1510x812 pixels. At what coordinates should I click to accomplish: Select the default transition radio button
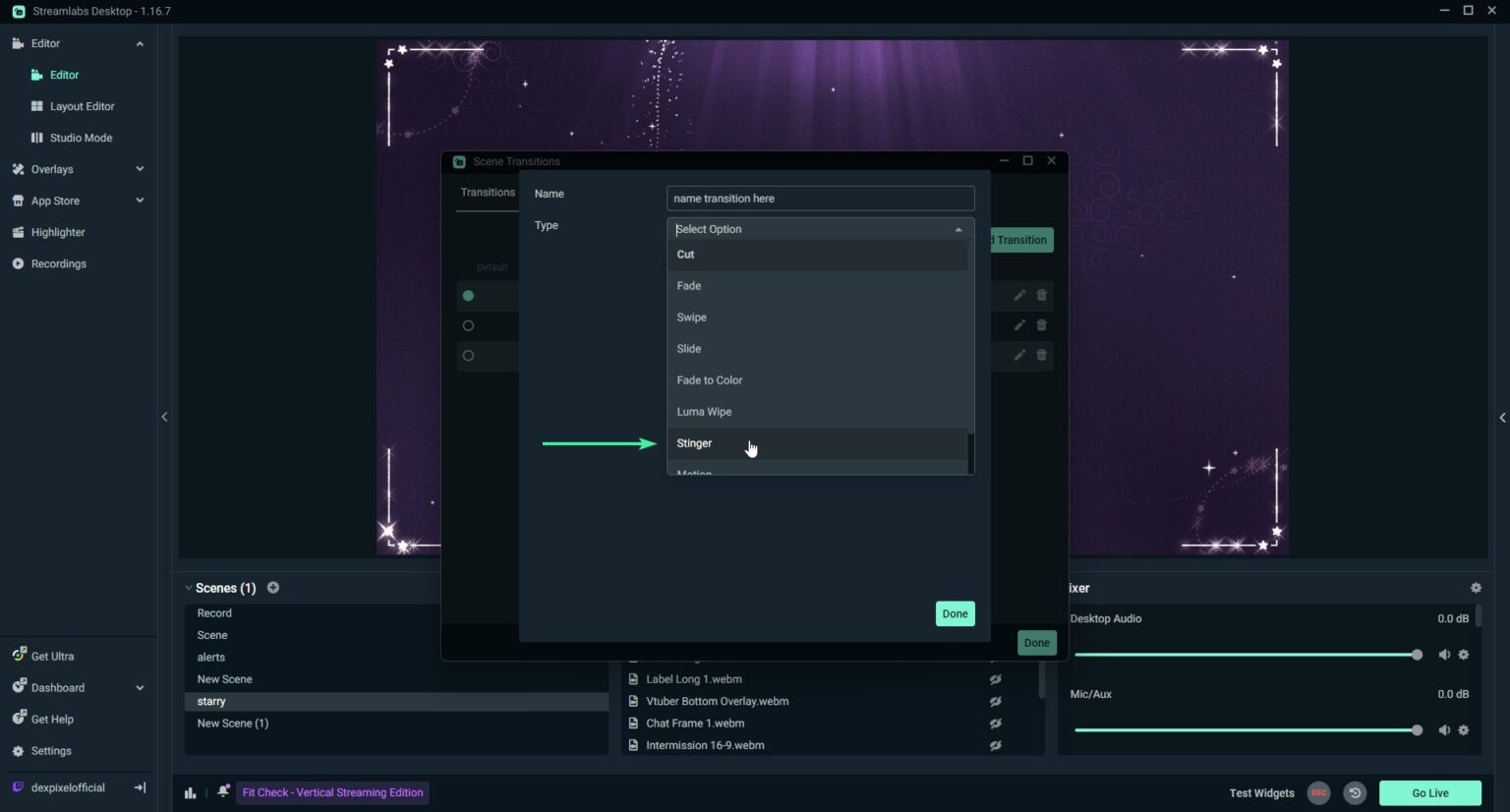pos(468,295)
